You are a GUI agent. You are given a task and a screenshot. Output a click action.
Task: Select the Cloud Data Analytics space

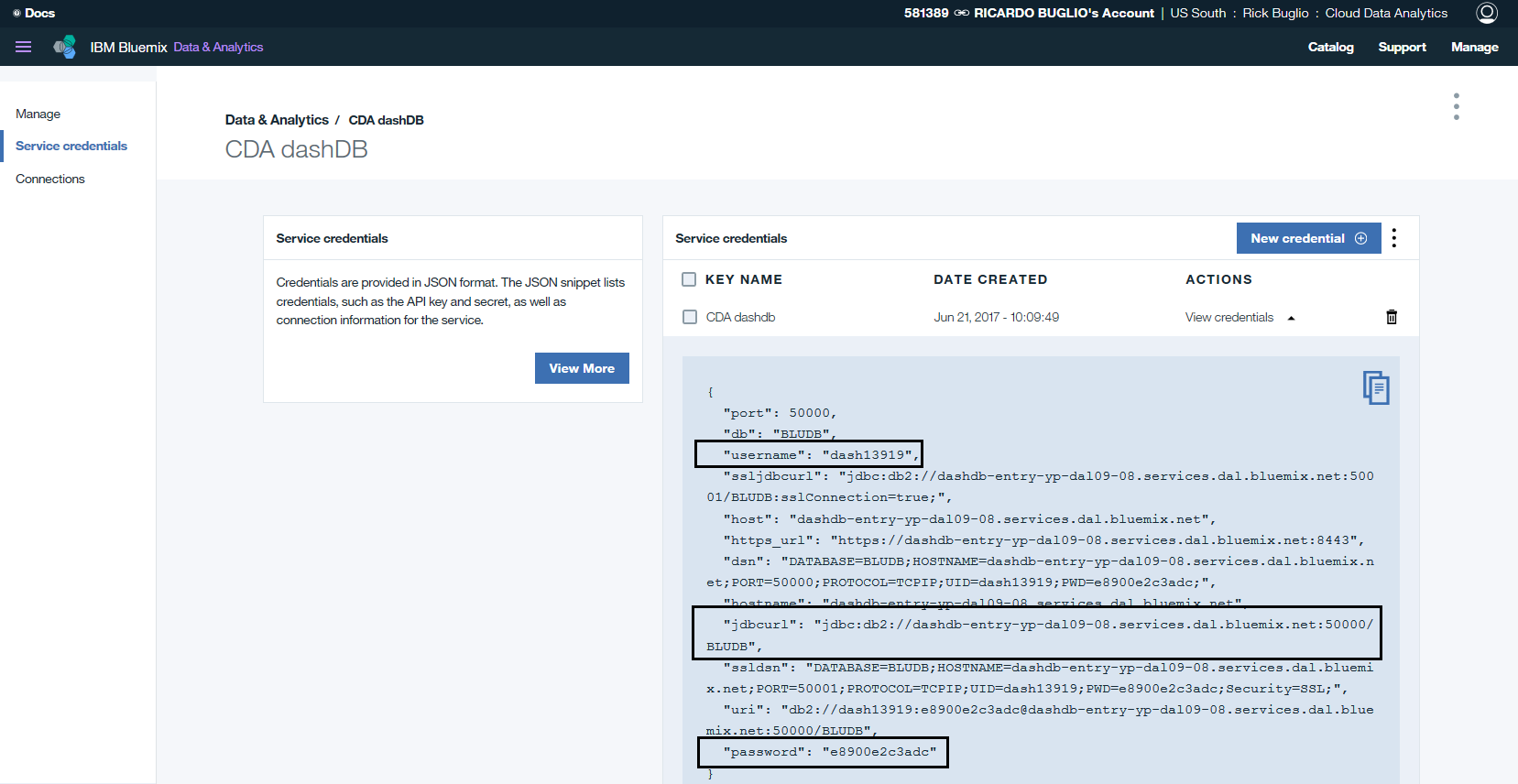(1386, 13)
